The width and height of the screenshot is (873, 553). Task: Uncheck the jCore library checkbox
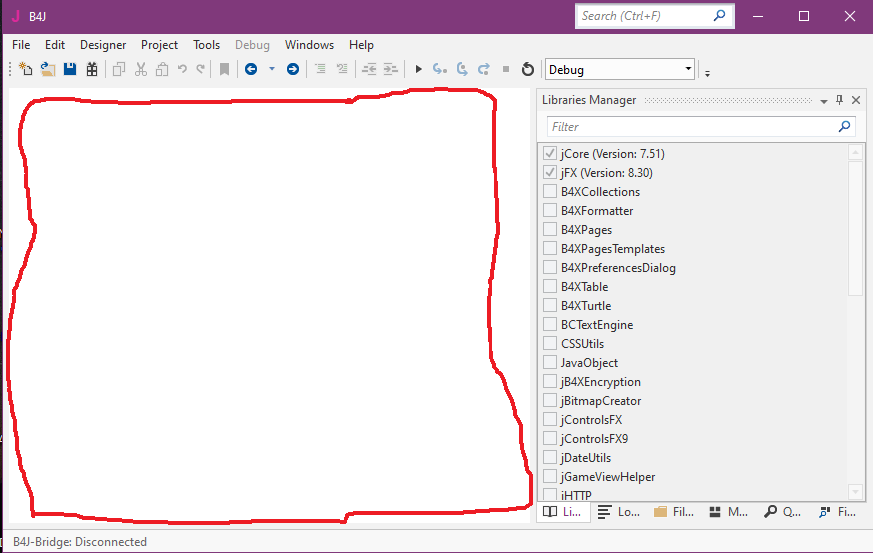[550, 153]
